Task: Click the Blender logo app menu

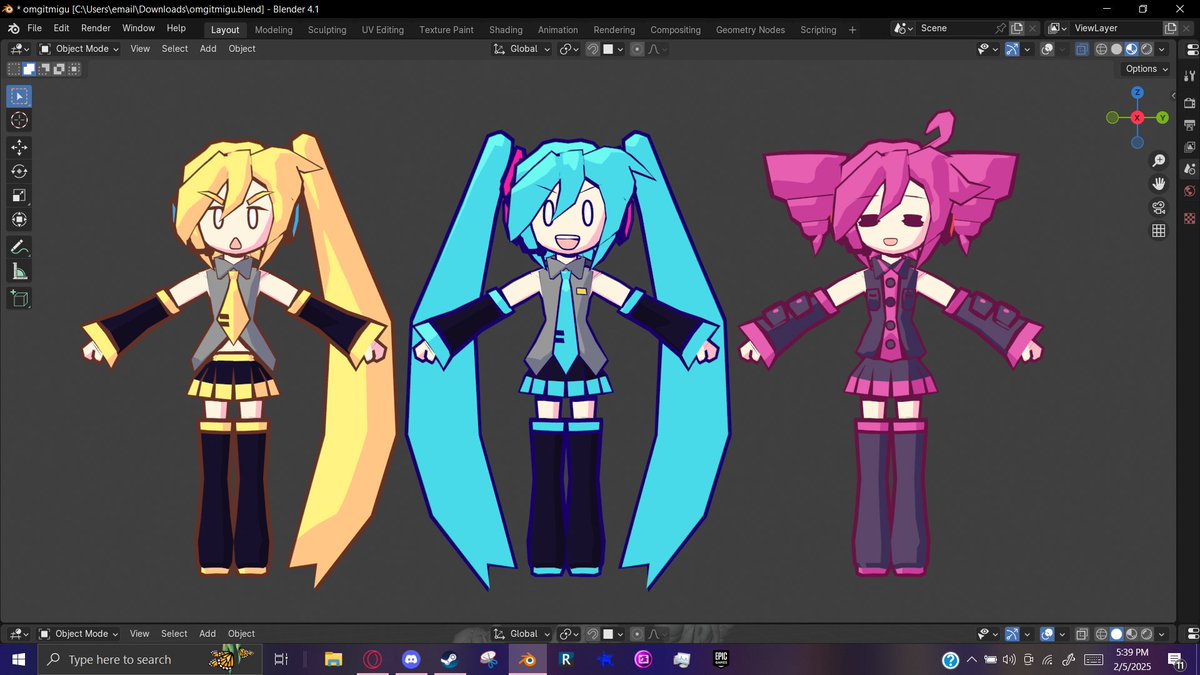Action: pyautogui.click(x=14, y=28)
